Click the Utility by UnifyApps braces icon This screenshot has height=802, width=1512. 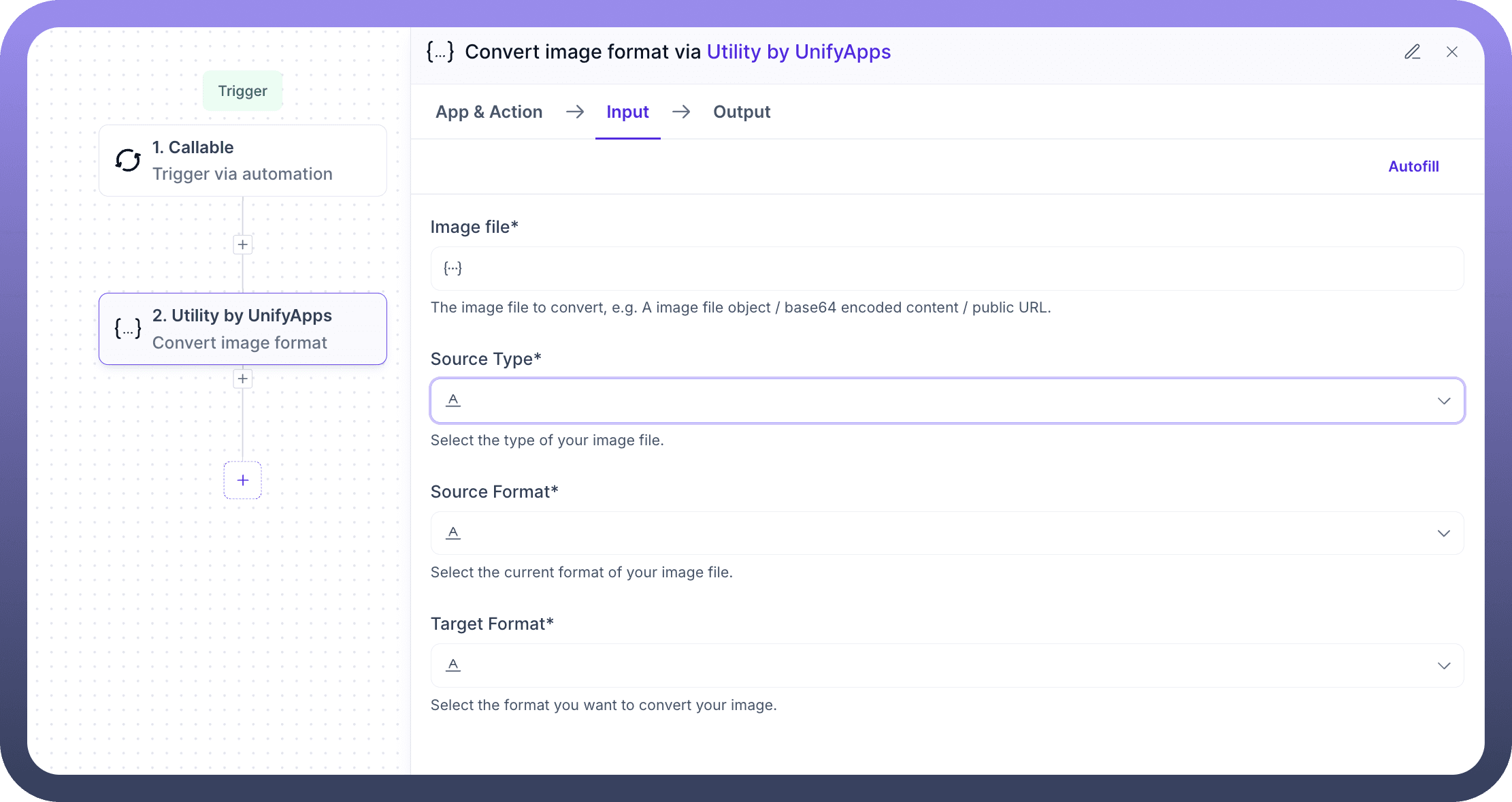(128, 329)
